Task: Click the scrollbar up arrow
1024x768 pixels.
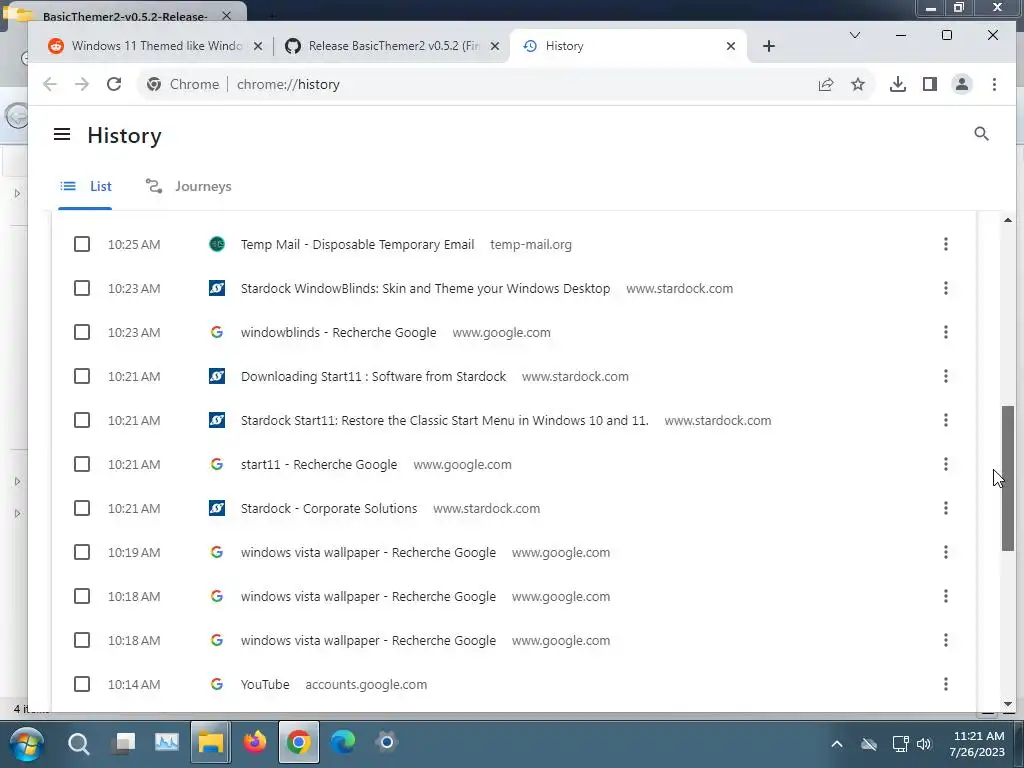Action: tap(1008, 220)
